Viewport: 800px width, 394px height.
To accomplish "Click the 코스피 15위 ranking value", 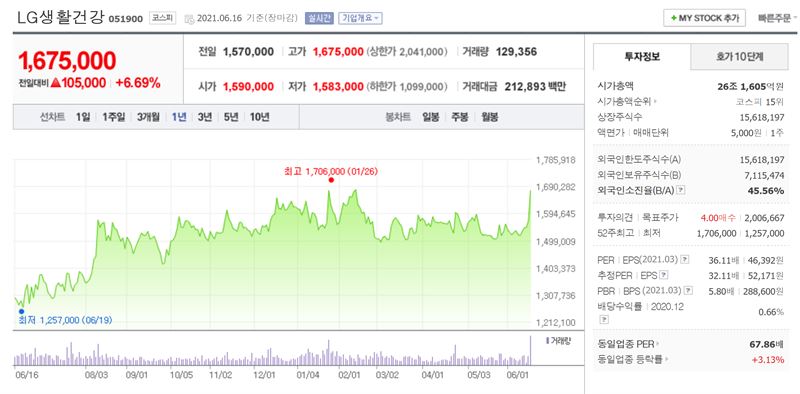I will (760, 102).
